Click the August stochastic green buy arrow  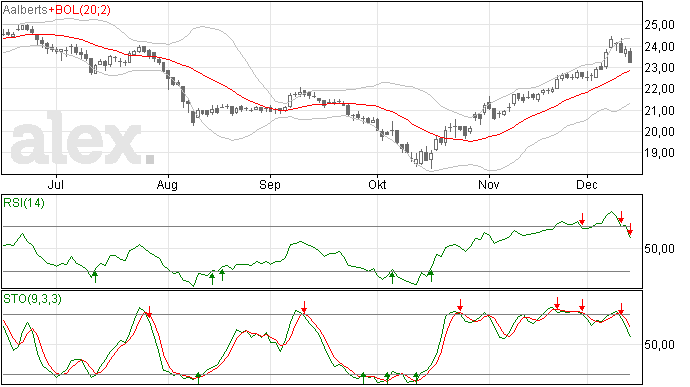coord(198,378)
